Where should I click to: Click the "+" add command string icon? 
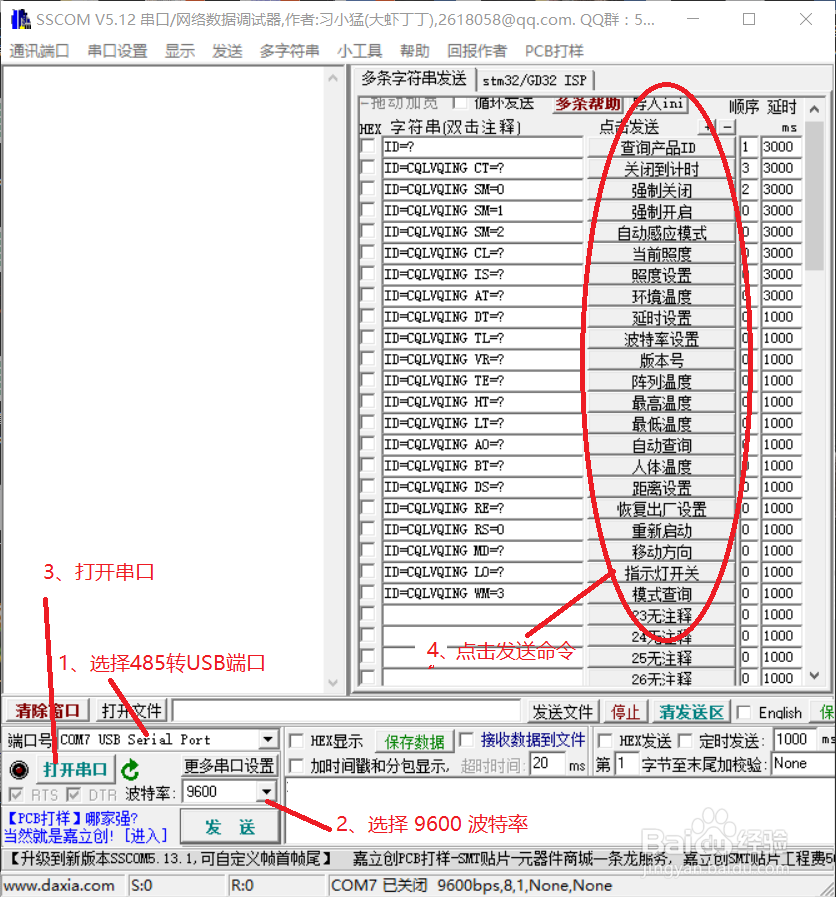click(x=707, y=127)
